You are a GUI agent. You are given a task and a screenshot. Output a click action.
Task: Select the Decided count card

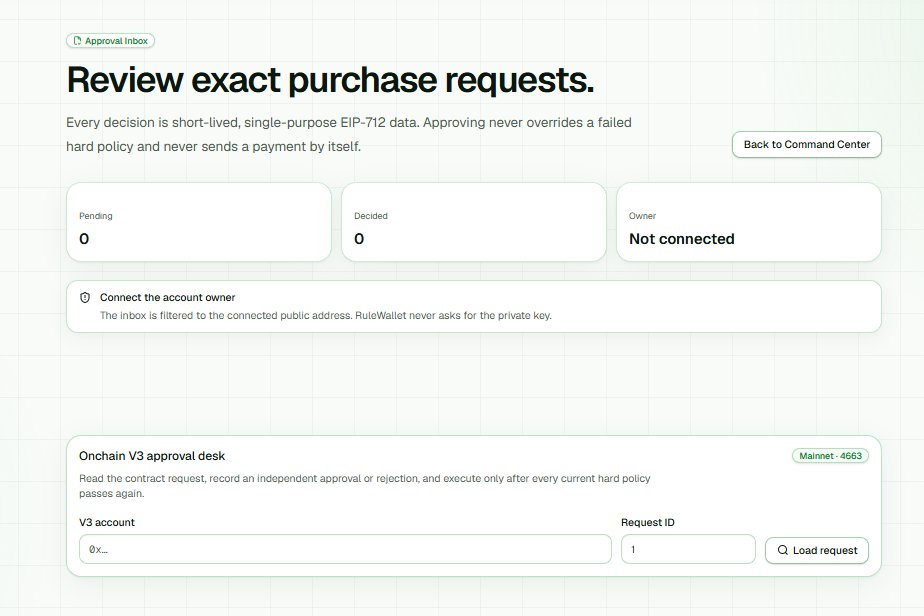[x=474, y=222]
